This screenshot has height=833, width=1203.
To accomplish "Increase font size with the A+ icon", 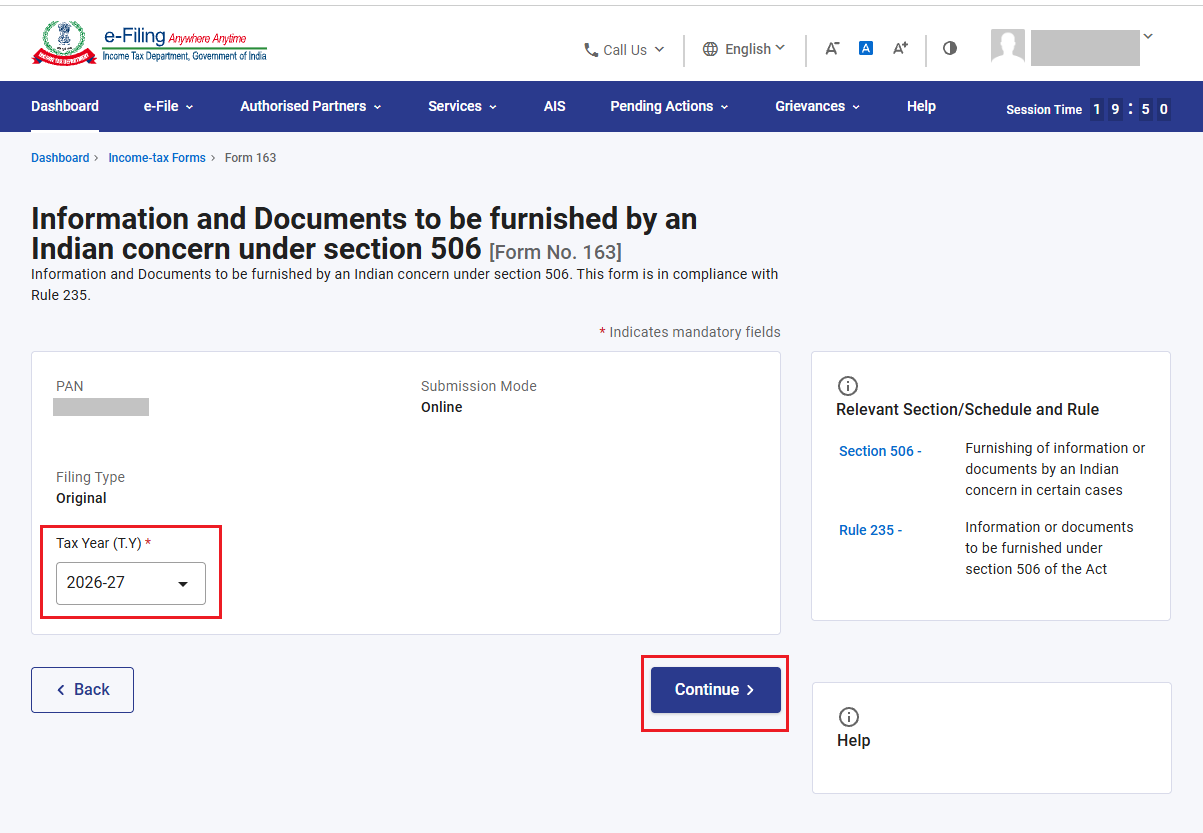I will [900, 48].
